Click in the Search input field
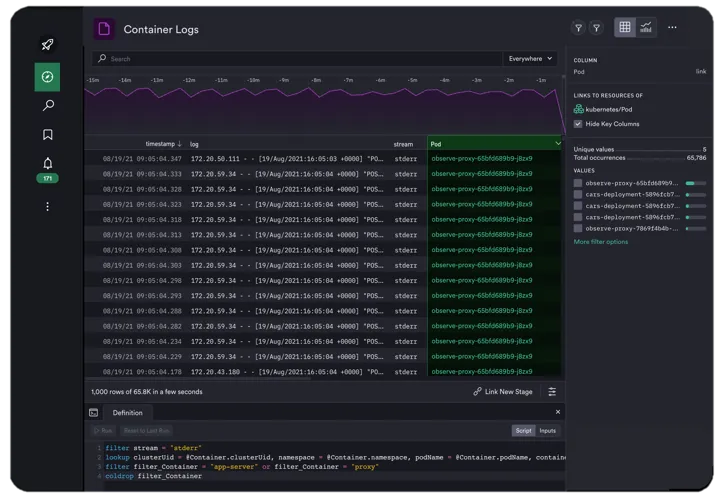This screenshot has width=720, height=499. 298,59
